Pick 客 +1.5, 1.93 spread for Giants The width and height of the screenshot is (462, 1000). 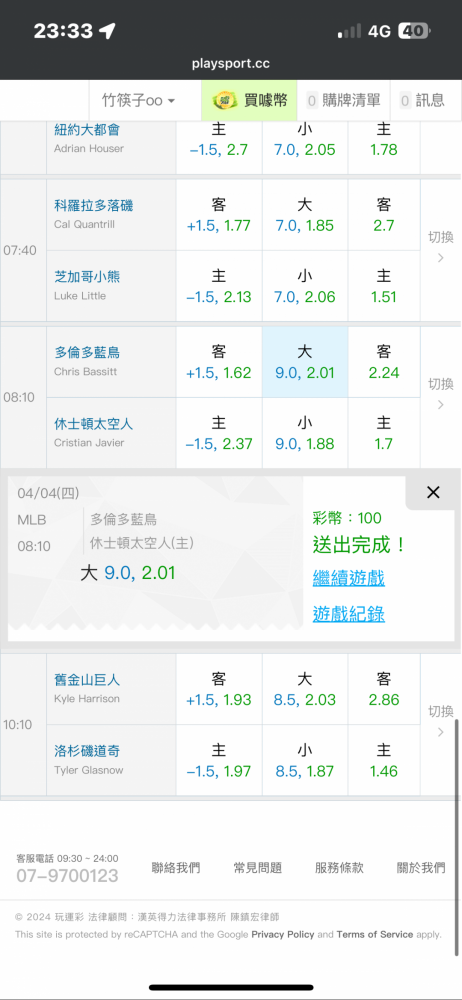[x=219, y=689]
